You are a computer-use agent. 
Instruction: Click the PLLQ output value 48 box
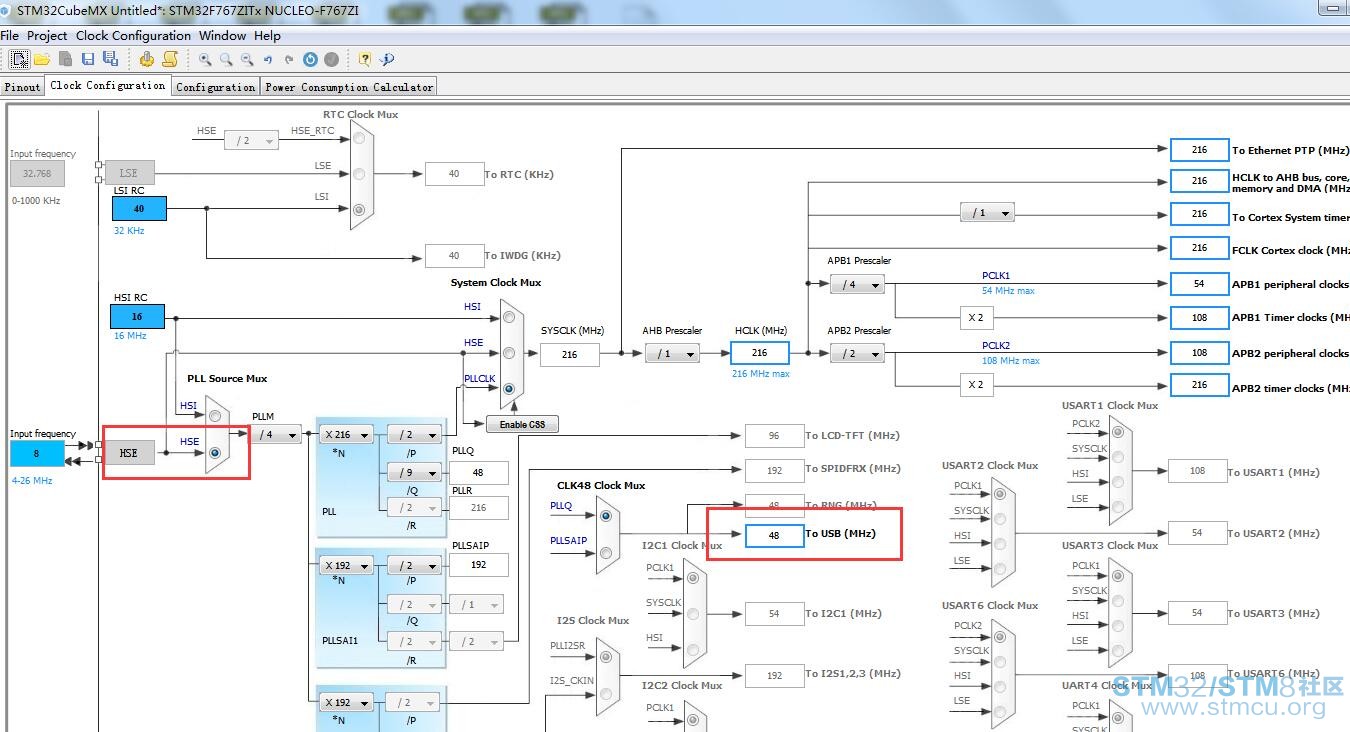pos(478,472)
